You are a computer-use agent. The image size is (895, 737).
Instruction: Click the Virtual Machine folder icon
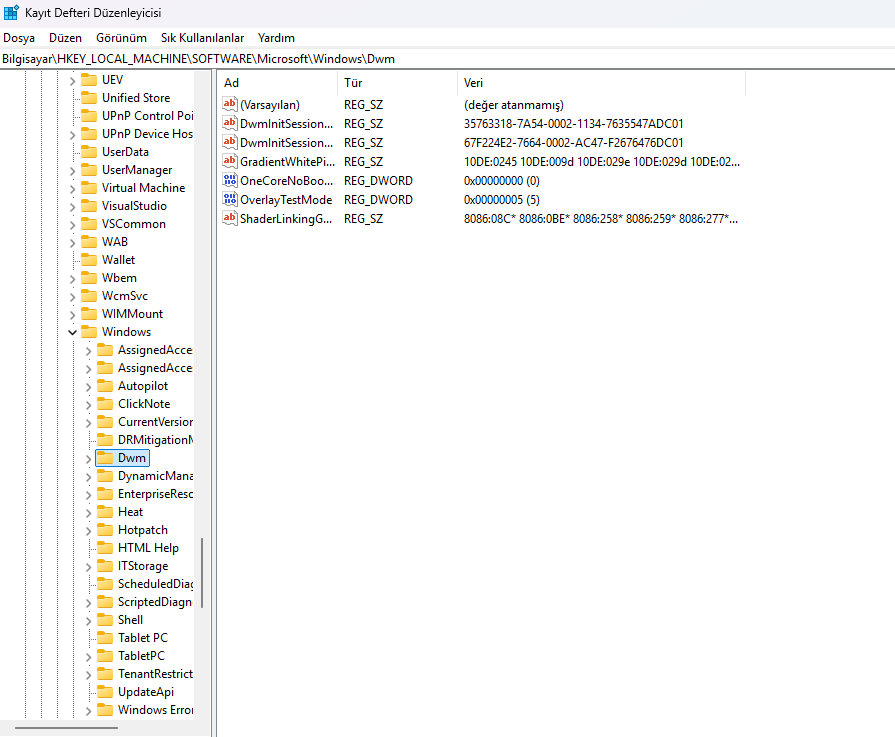click(88, 187)
